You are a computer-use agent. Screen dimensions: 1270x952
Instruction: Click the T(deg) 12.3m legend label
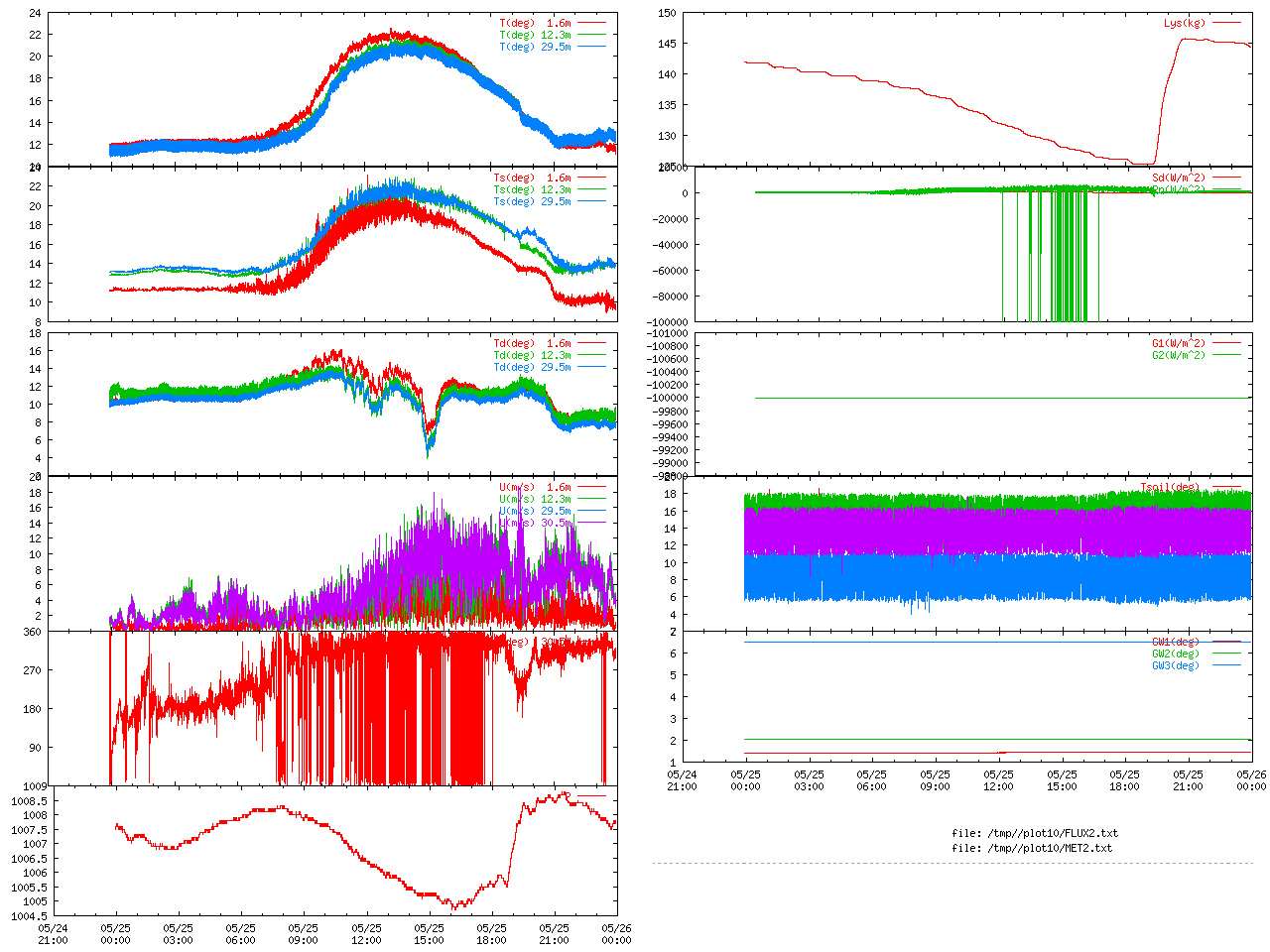536,35
